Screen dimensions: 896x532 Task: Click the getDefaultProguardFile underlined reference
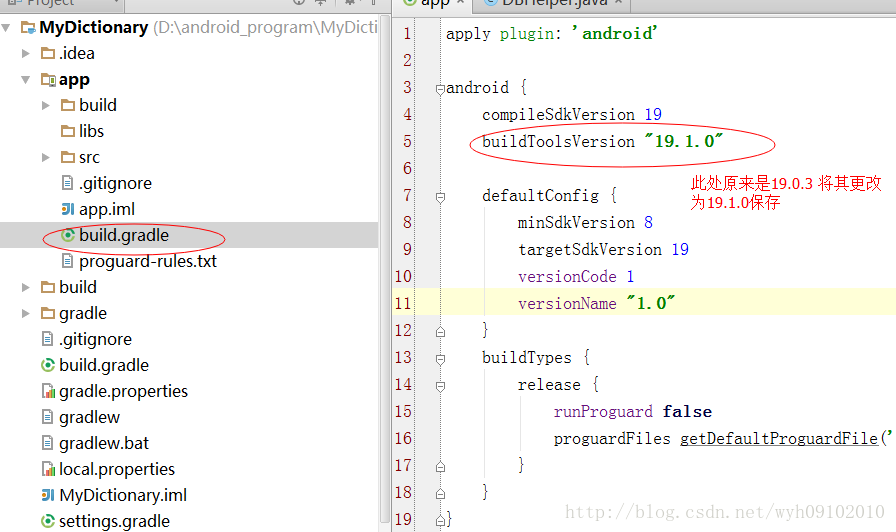point(779,439)
